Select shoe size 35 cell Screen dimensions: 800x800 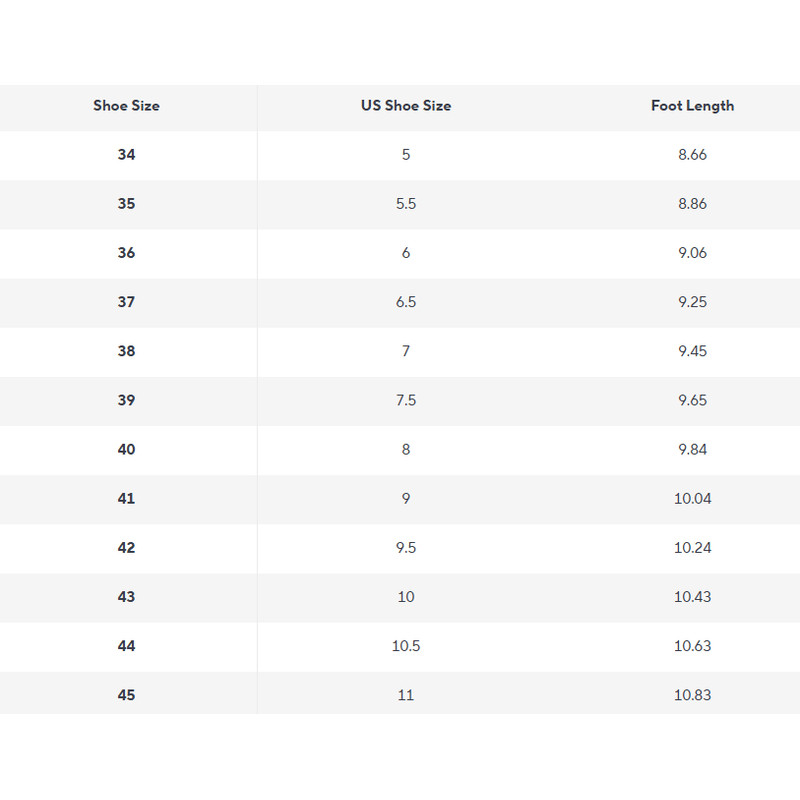click(126, 204)
